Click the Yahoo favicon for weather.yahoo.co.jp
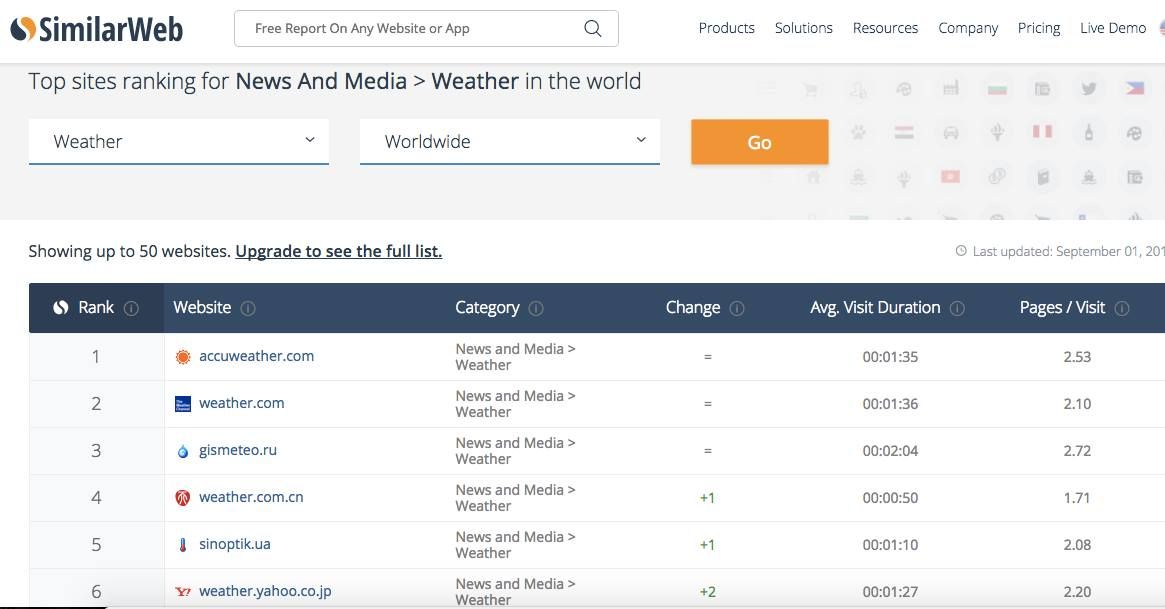This screenshot has height=609, width=1165. point(183,592)
